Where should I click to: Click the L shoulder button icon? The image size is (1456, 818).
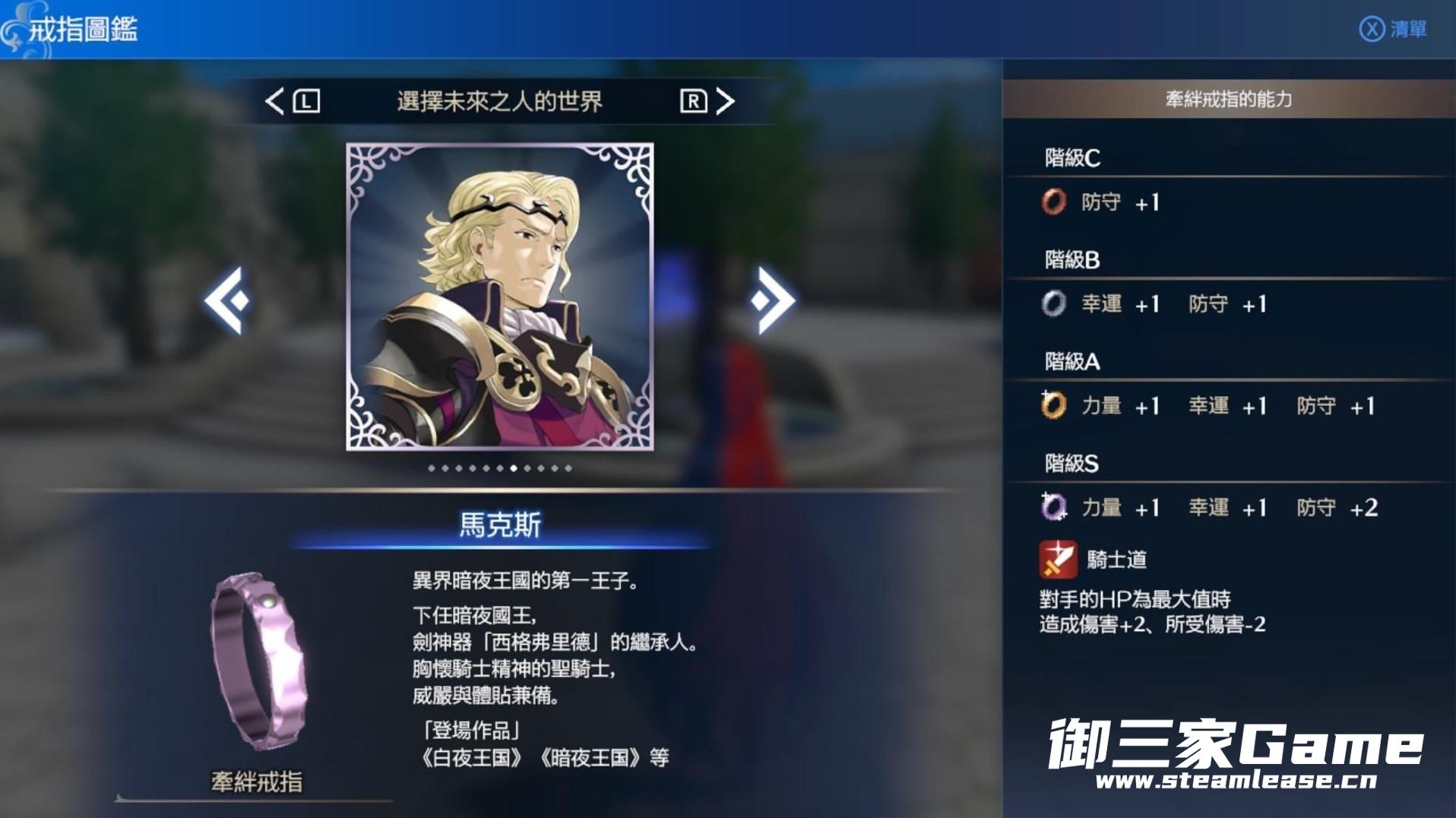(306, 101)
